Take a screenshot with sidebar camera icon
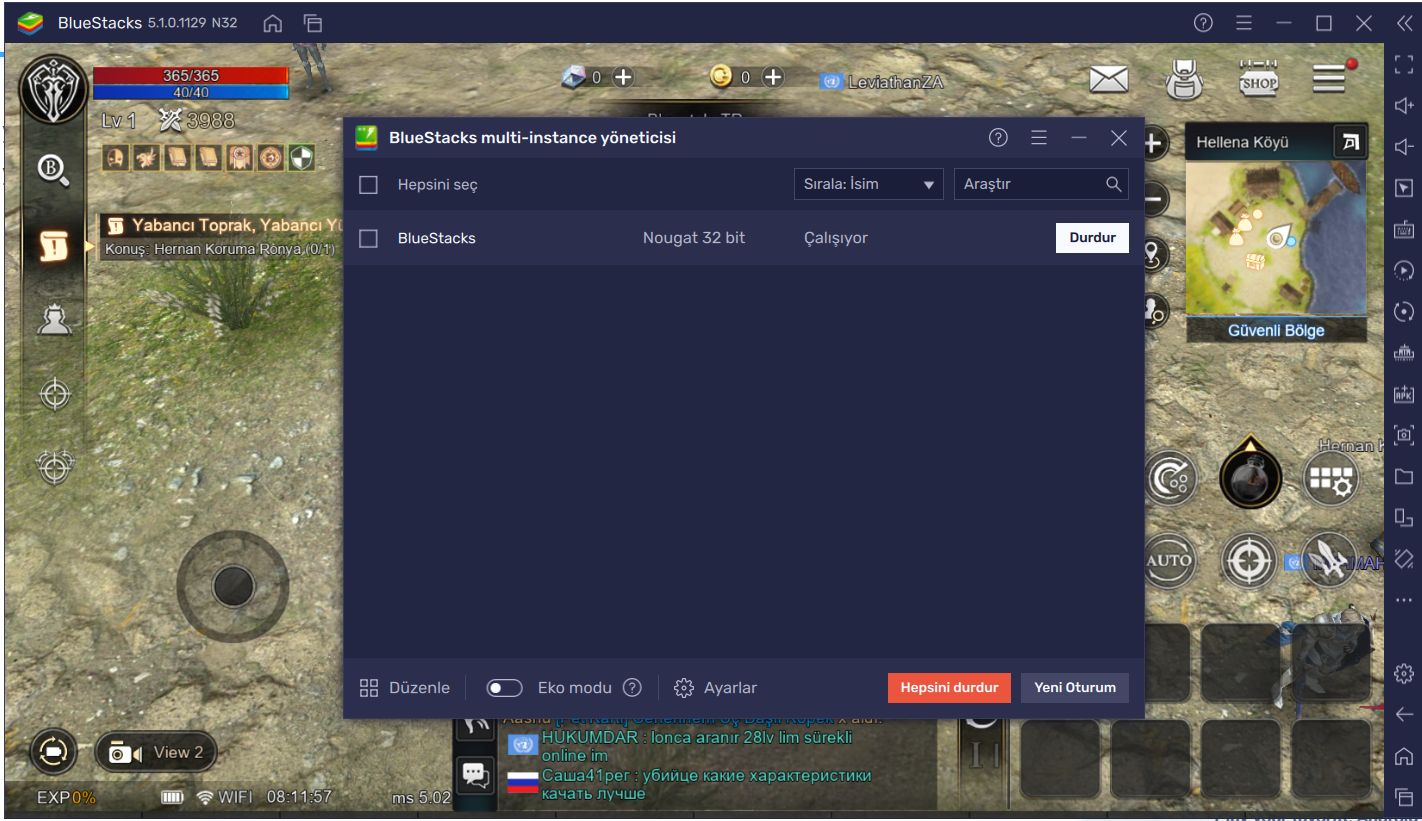The width and height of the screenshot is (1422, 821). point(1403,435)
